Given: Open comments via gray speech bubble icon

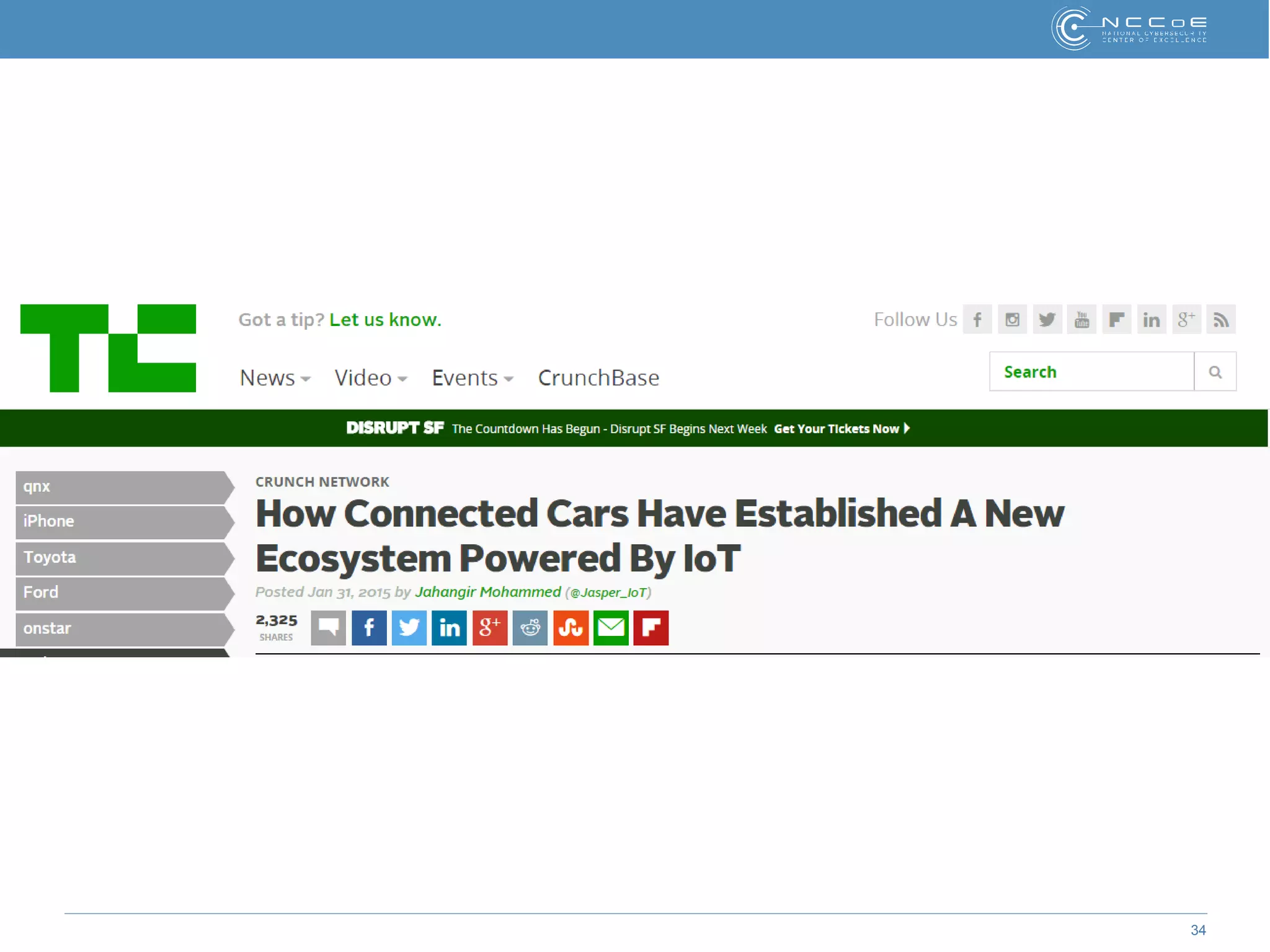Looking at the screenshot, I should 328,628.
